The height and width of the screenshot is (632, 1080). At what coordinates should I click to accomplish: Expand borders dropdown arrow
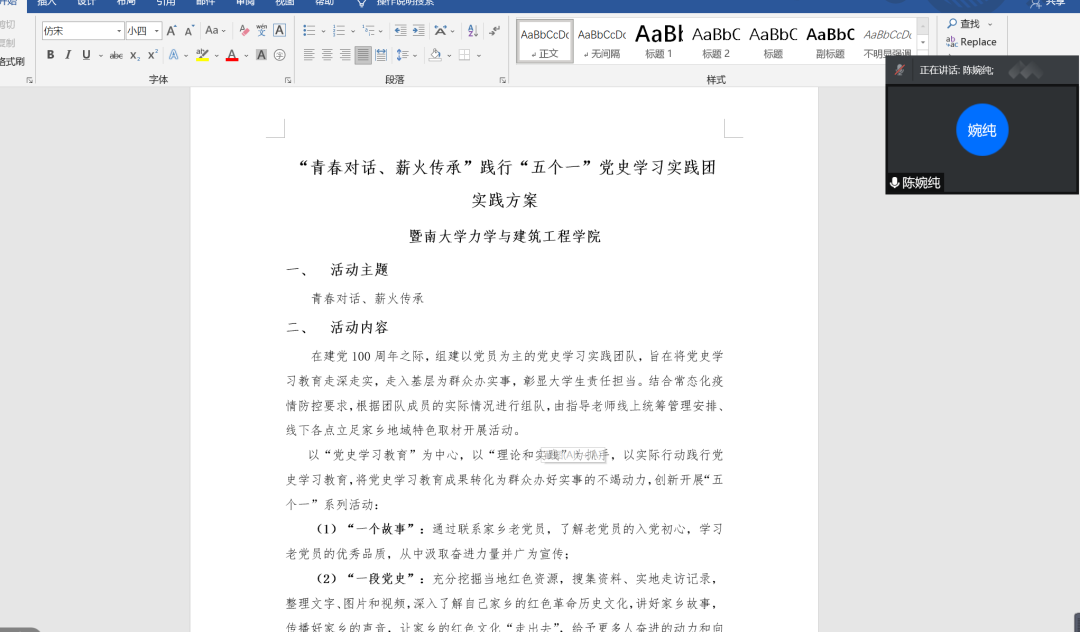pos(479,55)
